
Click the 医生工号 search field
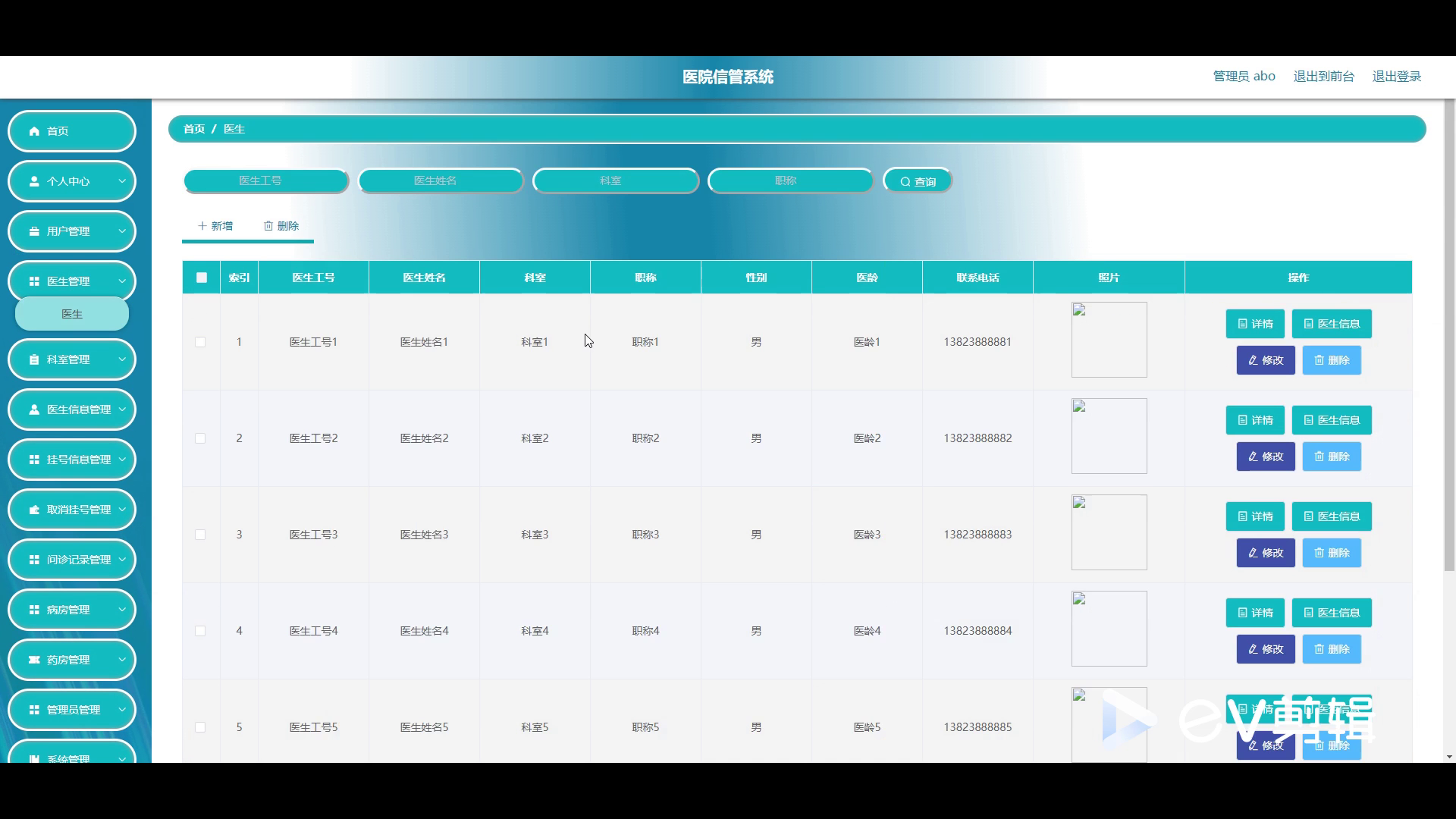[265, 180]
